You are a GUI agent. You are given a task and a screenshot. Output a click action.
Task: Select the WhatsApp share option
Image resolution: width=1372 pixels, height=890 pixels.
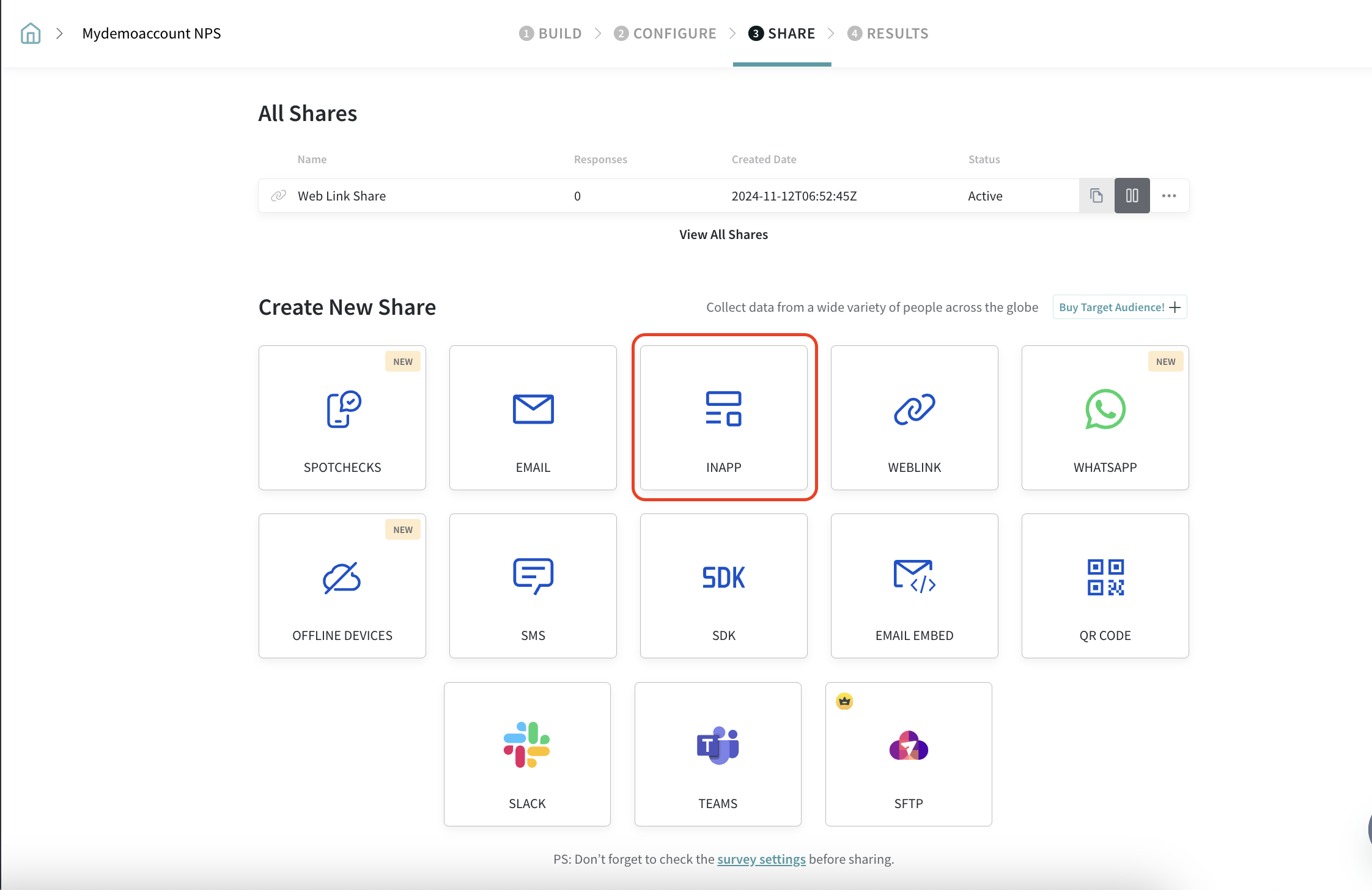point(1105,417)
